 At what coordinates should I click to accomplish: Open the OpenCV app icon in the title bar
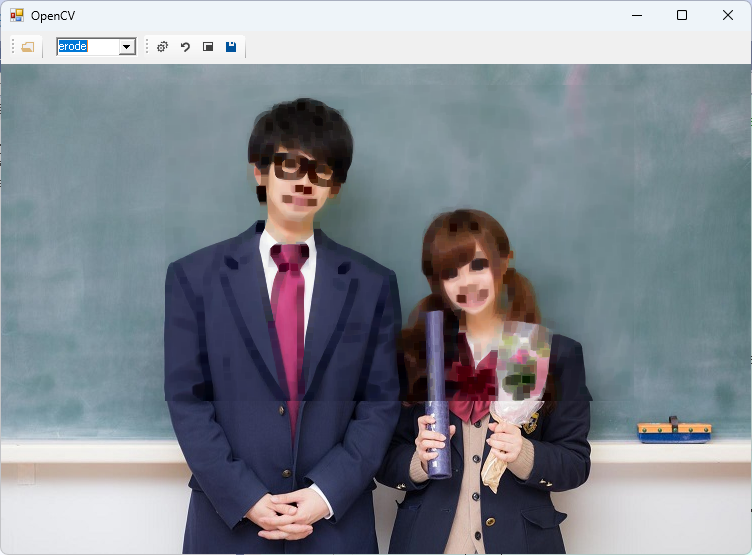pos(17,15)
